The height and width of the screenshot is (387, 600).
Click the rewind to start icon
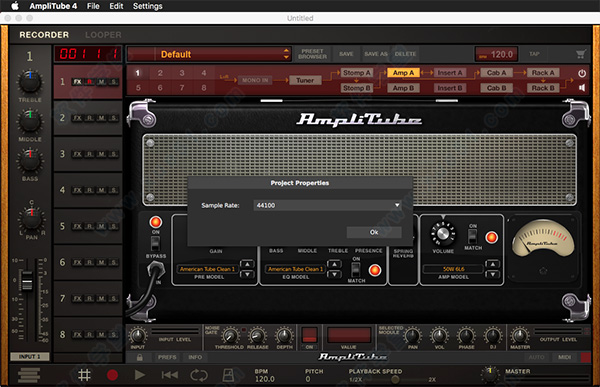click(170, 375)
